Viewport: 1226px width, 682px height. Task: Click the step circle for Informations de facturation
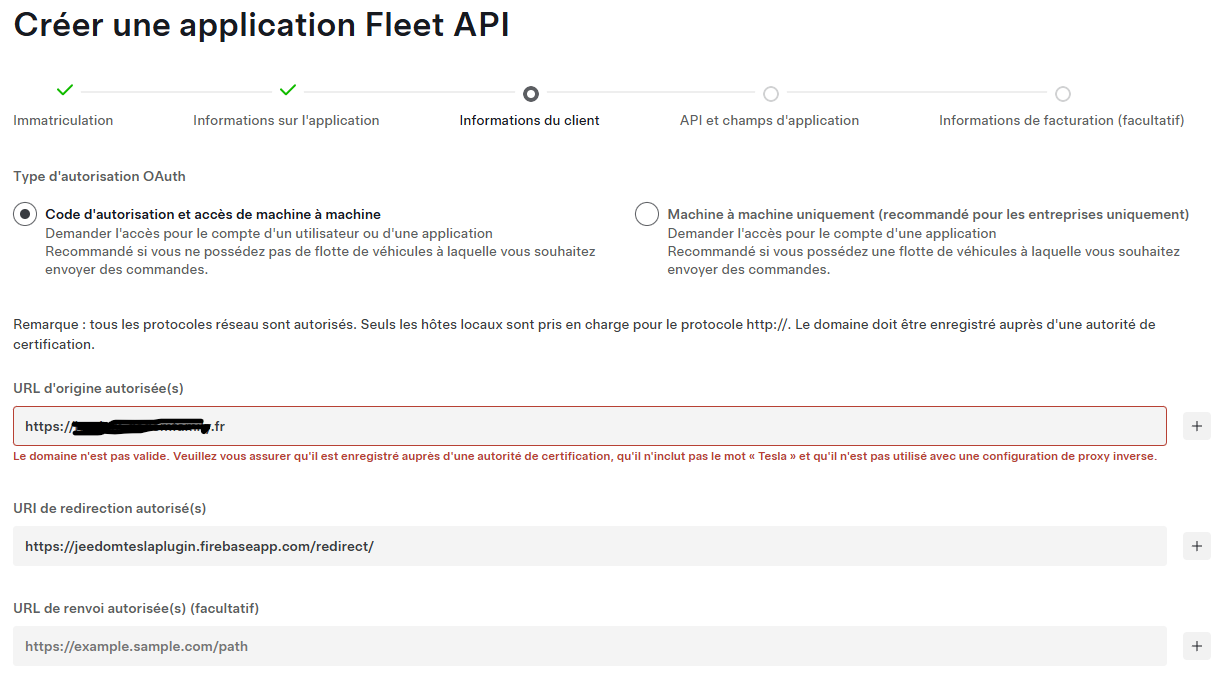tap(1063, 94)
